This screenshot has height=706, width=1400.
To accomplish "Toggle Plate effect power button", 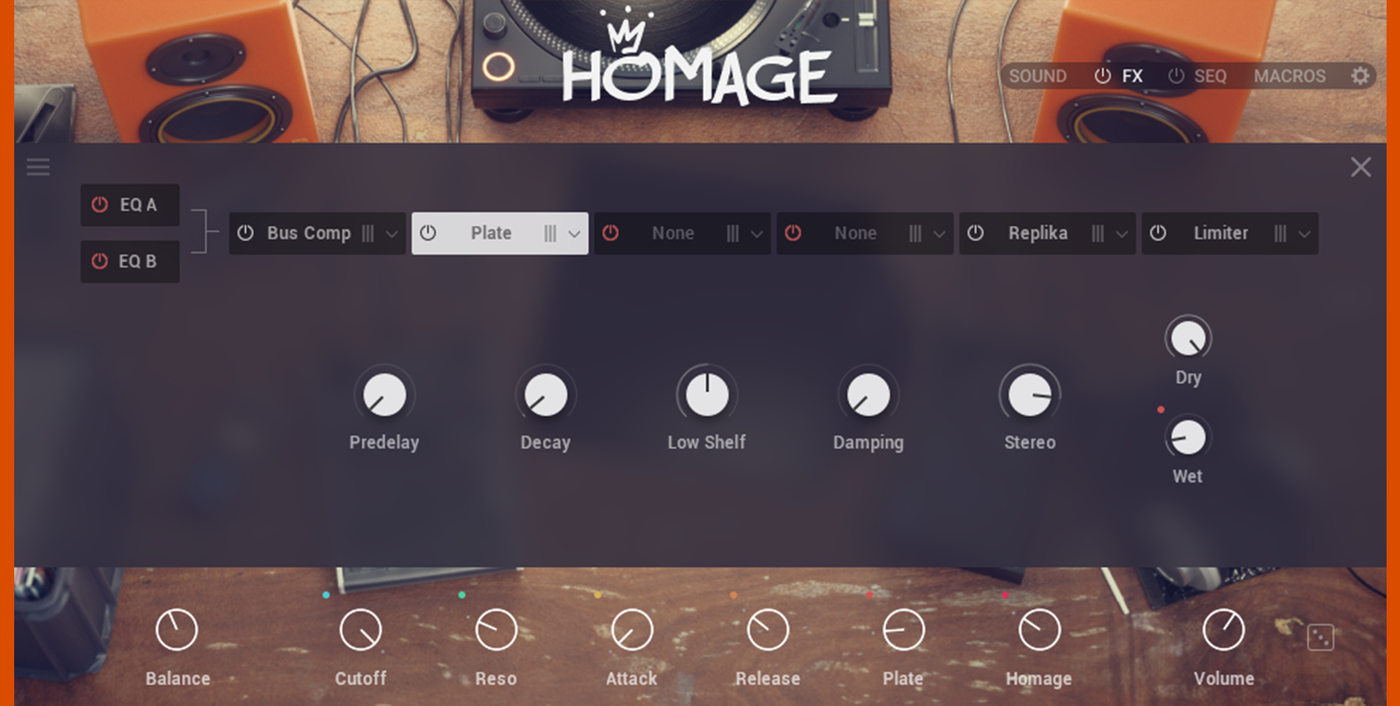I will [428, 233].
